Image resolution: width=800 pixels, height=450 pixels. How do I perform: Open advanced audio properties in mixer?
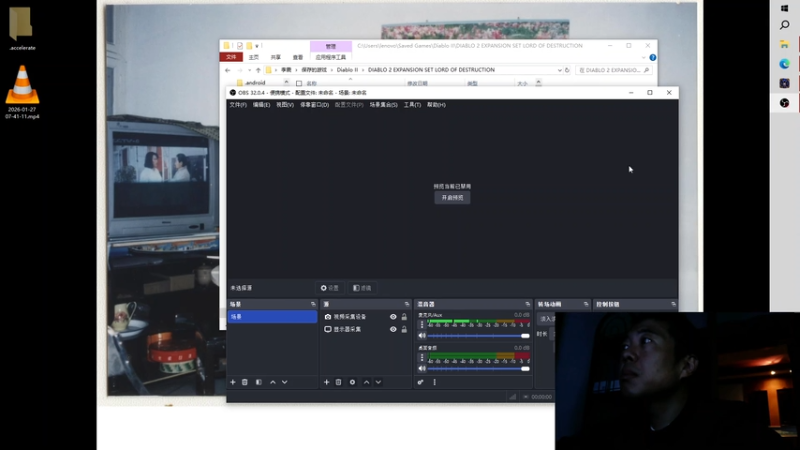pos(420,382)
